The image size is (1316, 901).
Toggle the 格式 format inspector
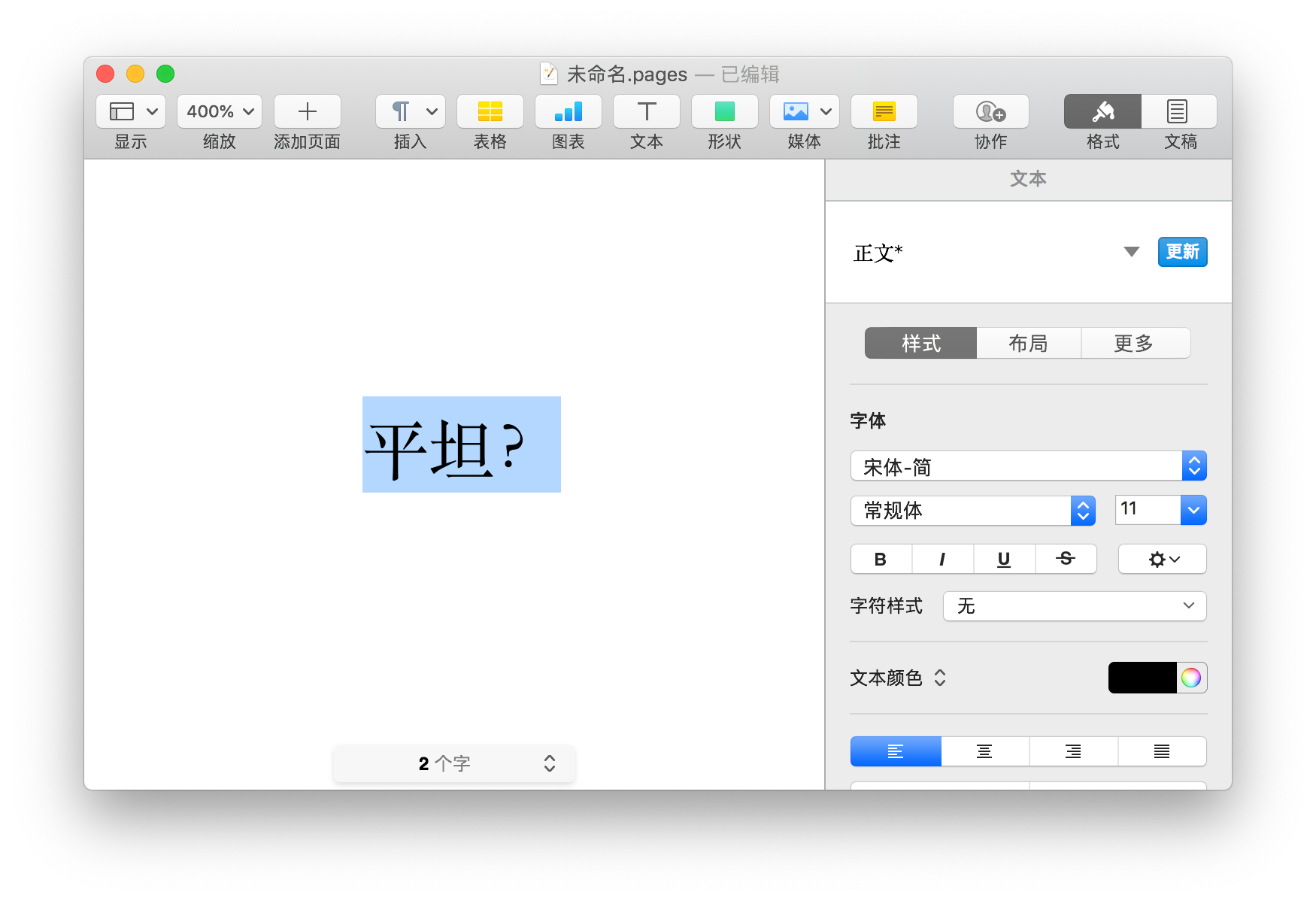coord(1103,111)
